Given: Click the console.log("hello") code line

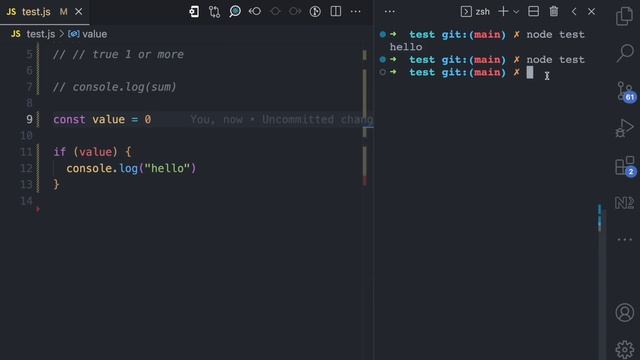Looking at the screenshot, I should 131,169.
